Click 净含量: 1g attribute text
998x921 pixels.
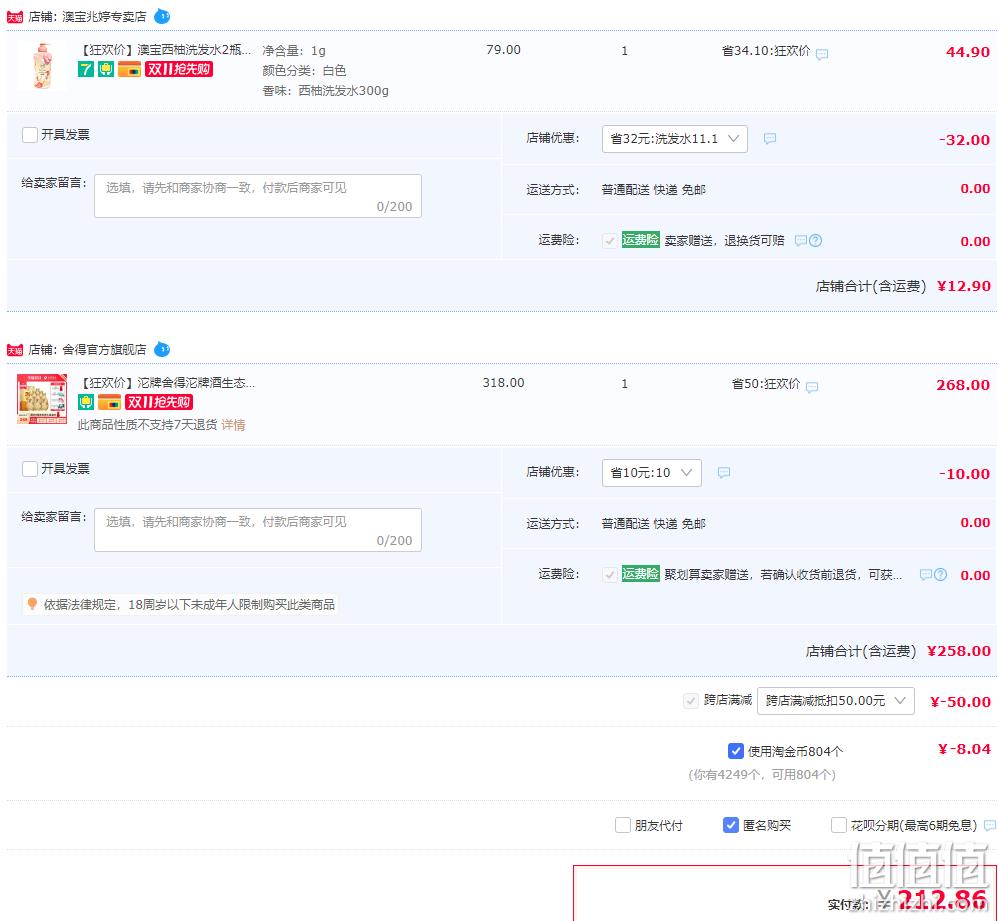point(294,51)
